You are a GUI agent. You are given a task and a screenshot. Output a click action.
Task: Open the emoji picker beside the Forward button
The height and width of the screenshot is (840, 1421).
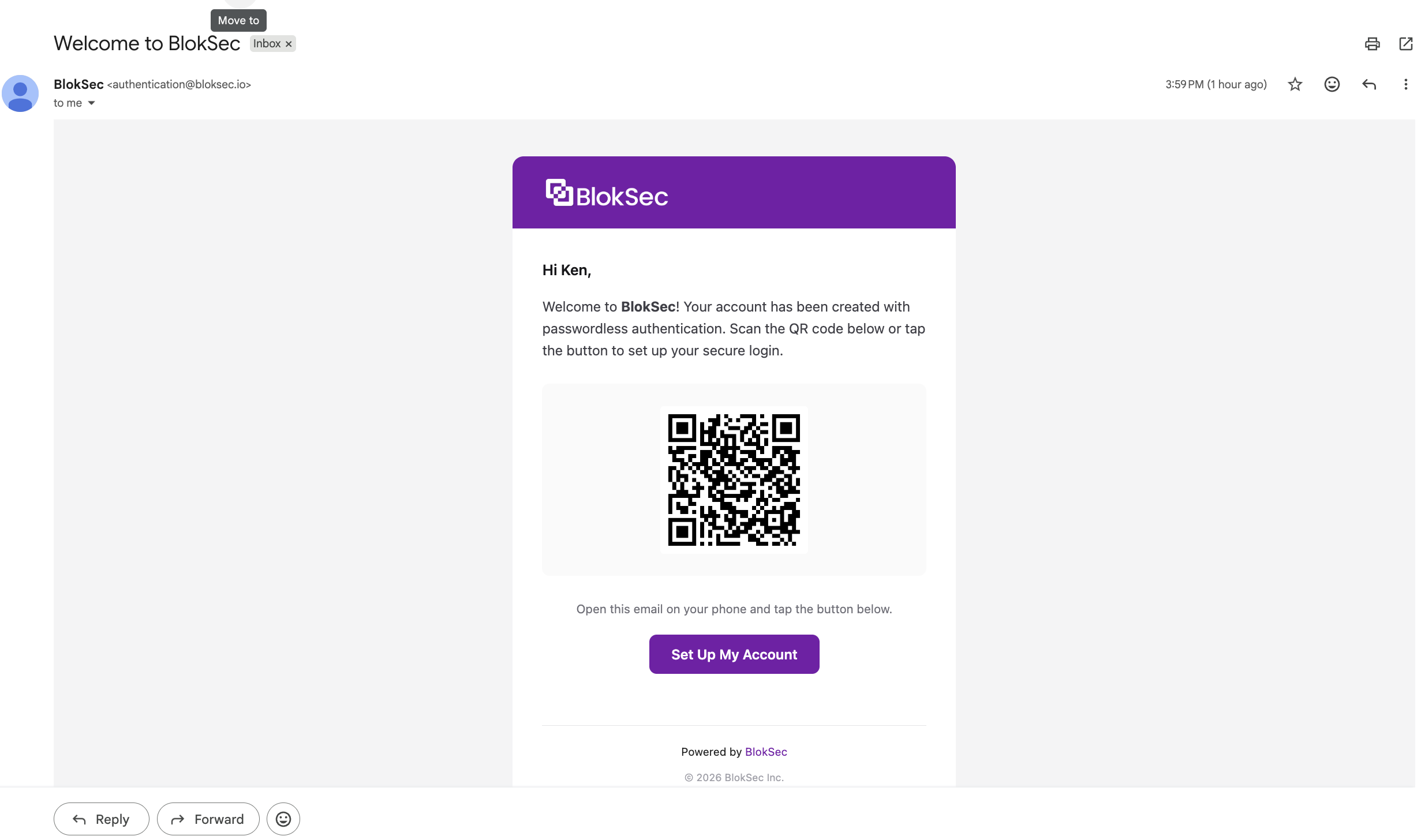283,819
